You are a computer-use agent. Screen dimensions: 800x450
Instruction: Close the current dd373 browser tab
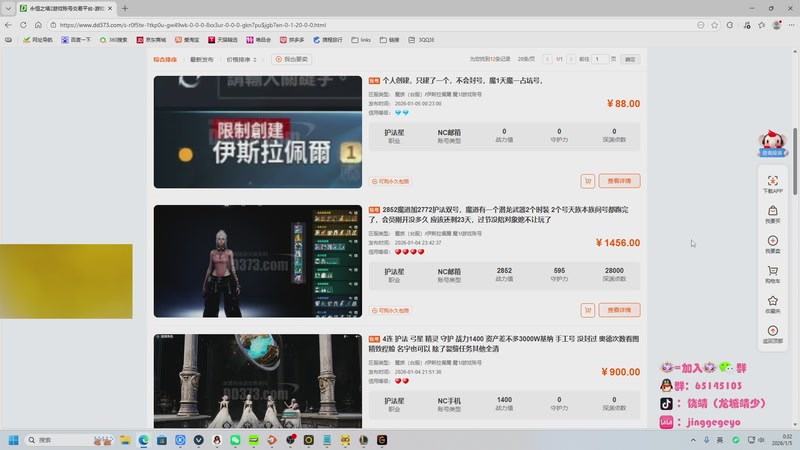click(110, 8)
